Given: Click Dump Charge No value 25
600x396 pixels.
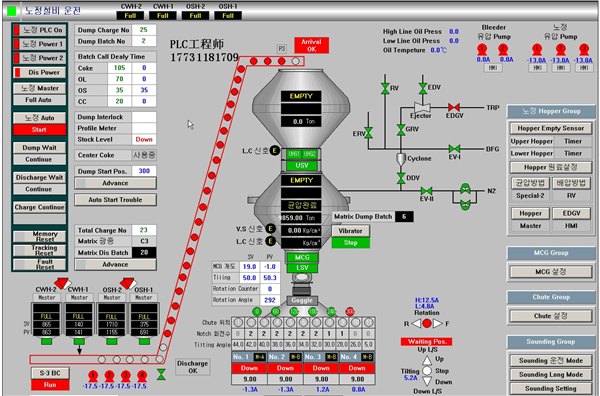Looking at the screenshot, I should pos(144,30).
